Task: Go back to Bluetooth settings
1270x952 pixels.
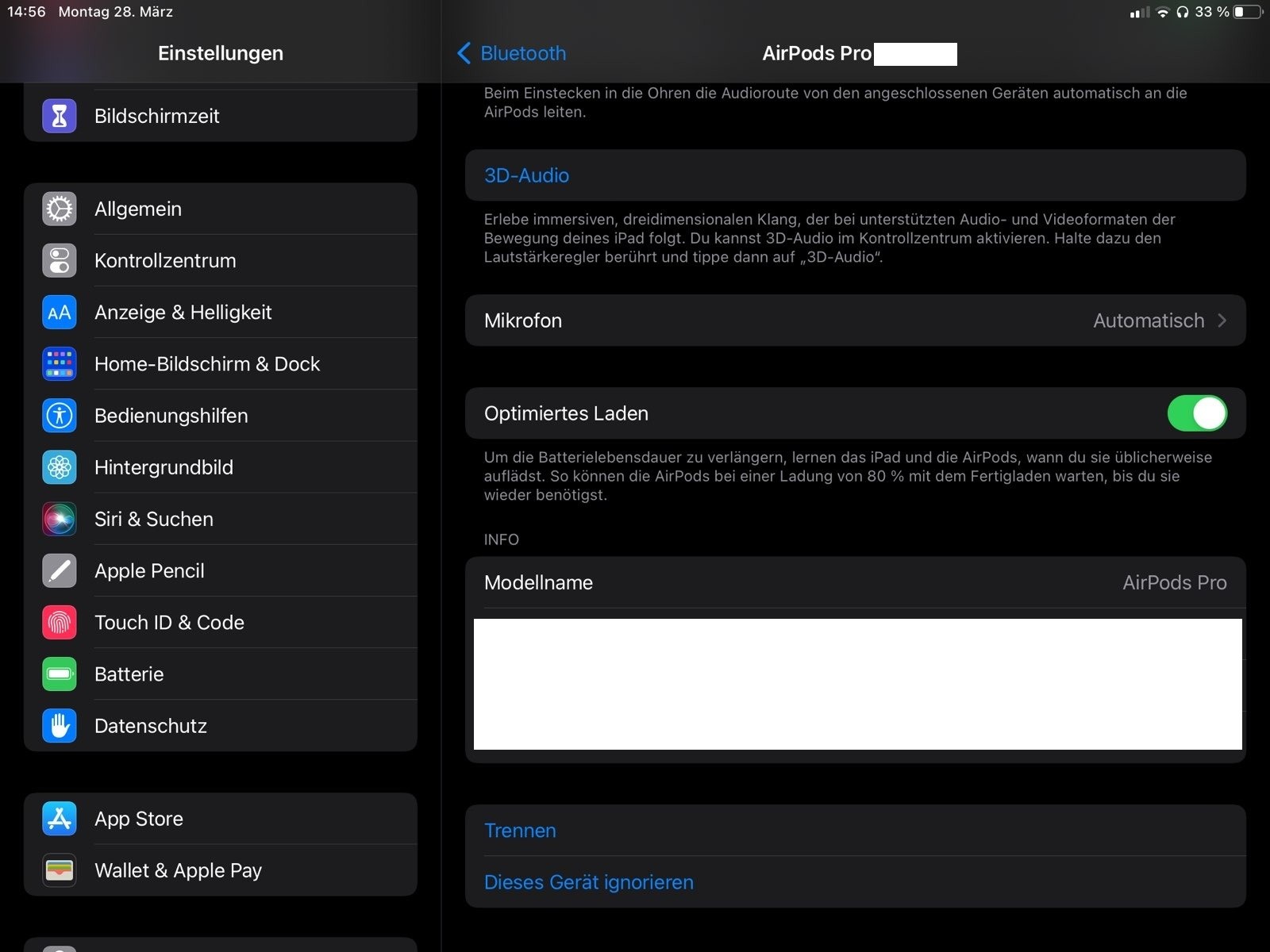Action: click(x=512, y=53)
